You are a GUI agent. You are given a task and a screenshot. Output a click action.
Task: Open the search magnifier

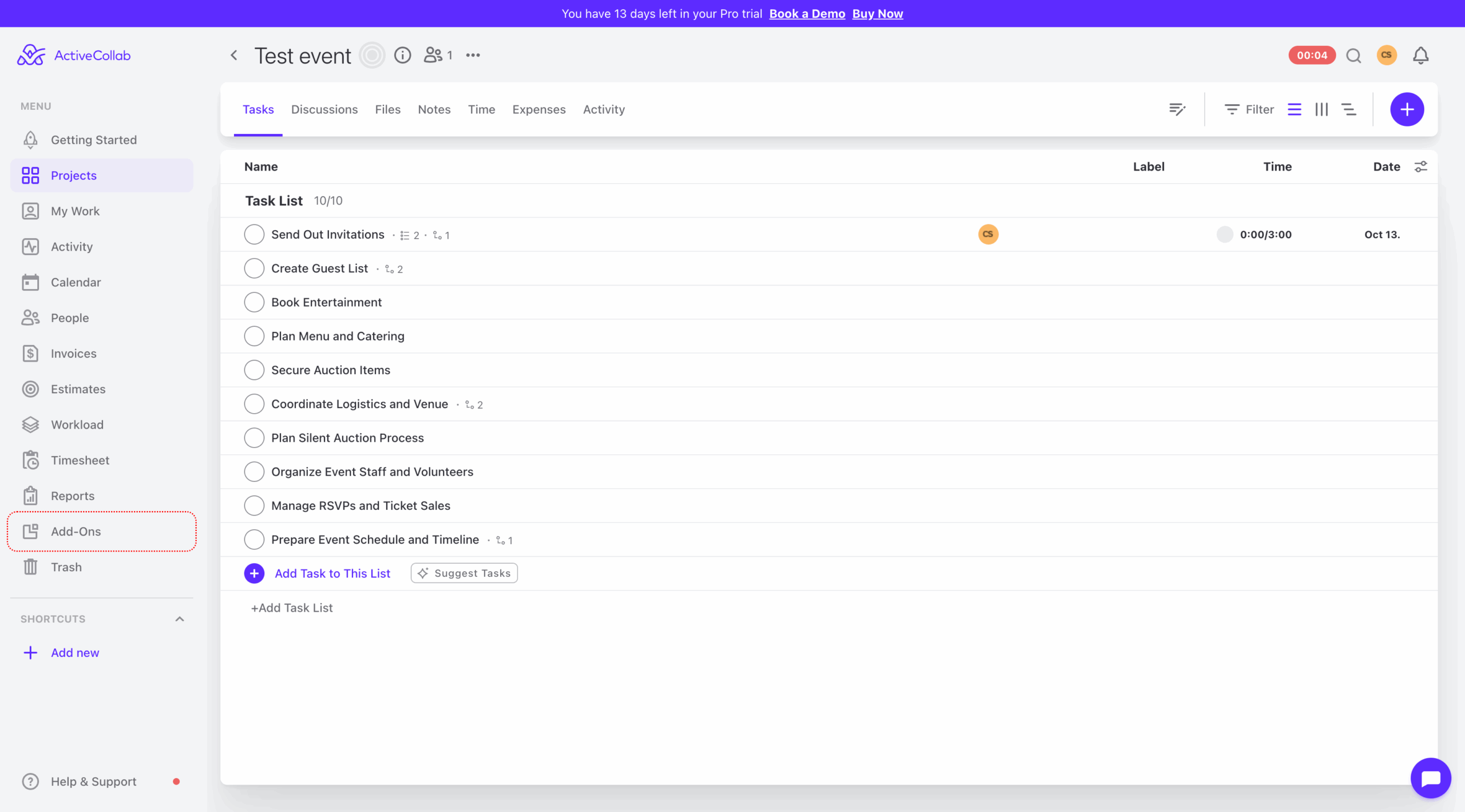pyautogui.click(x=1353, y=55)
